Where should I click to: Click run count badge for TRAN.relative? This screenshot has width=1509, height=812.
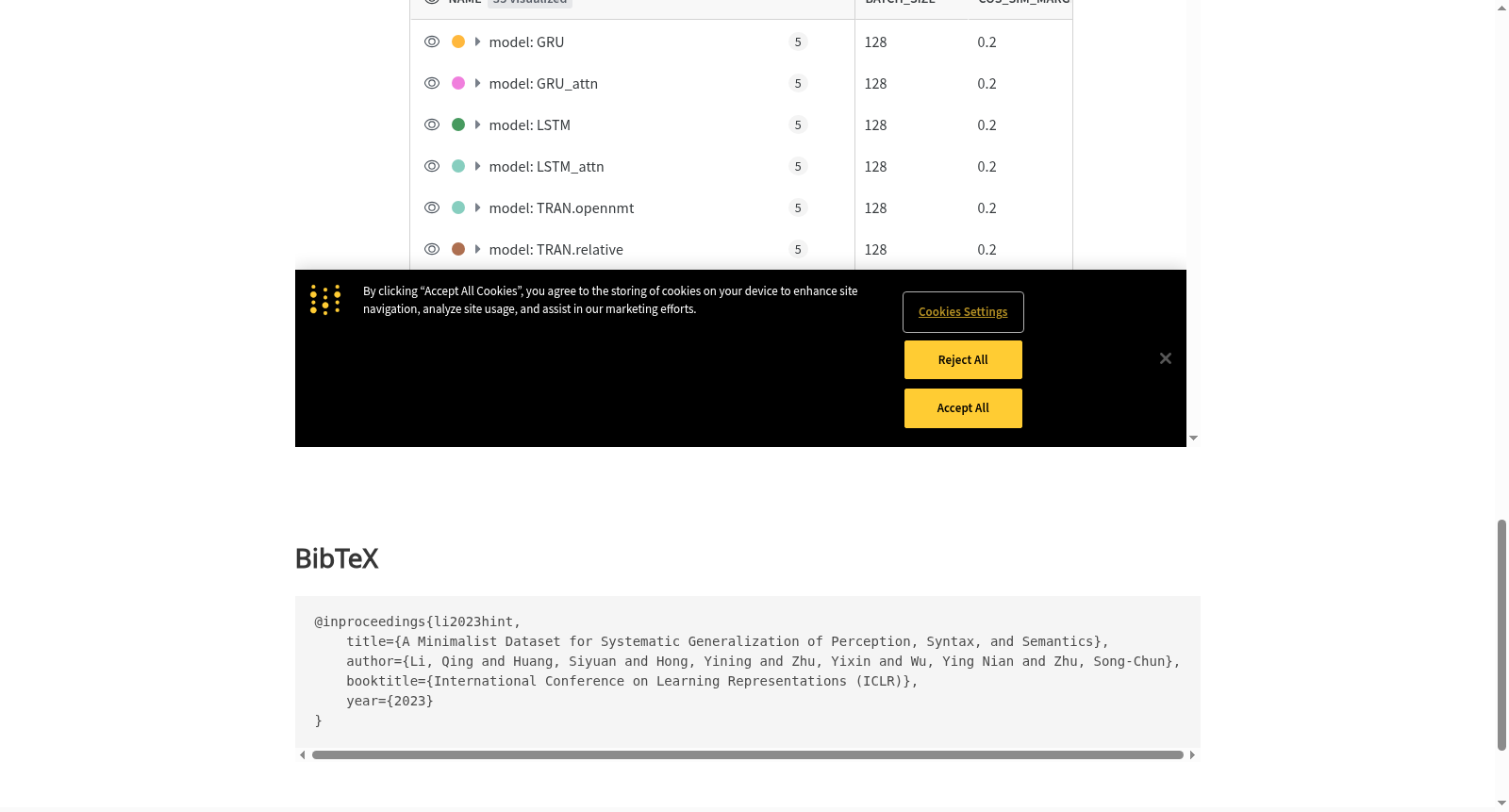point(798,249)
